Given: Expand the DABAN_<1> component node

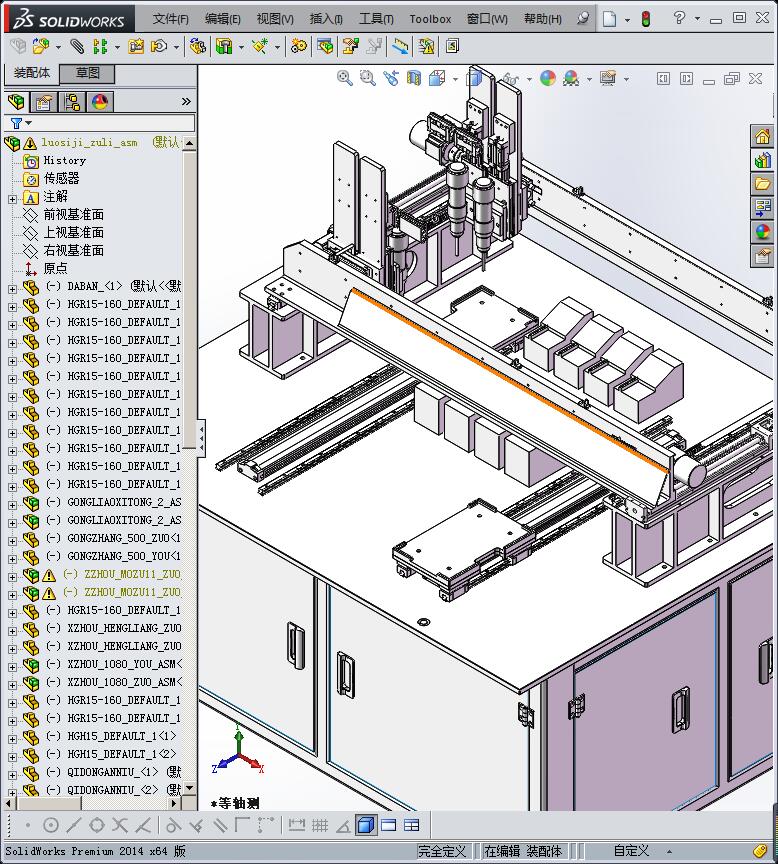Looking at the screenshot, I should pos(13,289).
